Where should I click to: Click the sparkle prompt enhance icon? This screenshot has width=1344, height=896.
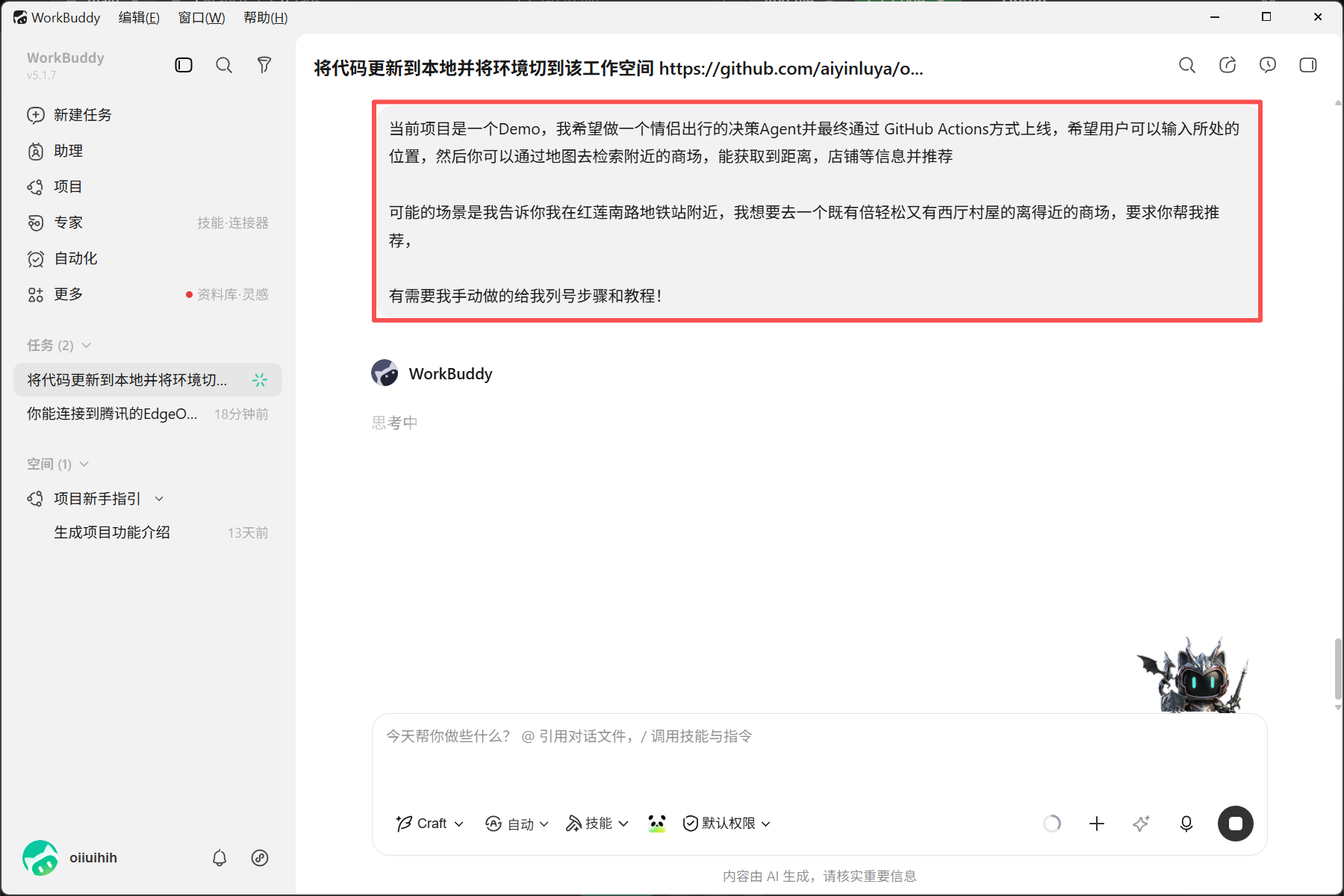[1141, 824]
